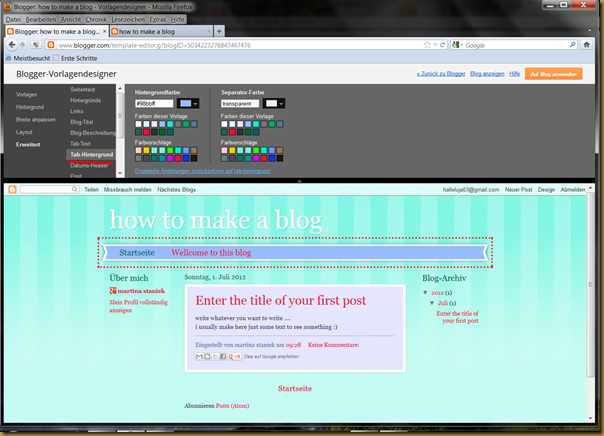Select Breite anpassen in the designer sidebar
The width and height of the screenshot is (604, 436).
[36, 119]
